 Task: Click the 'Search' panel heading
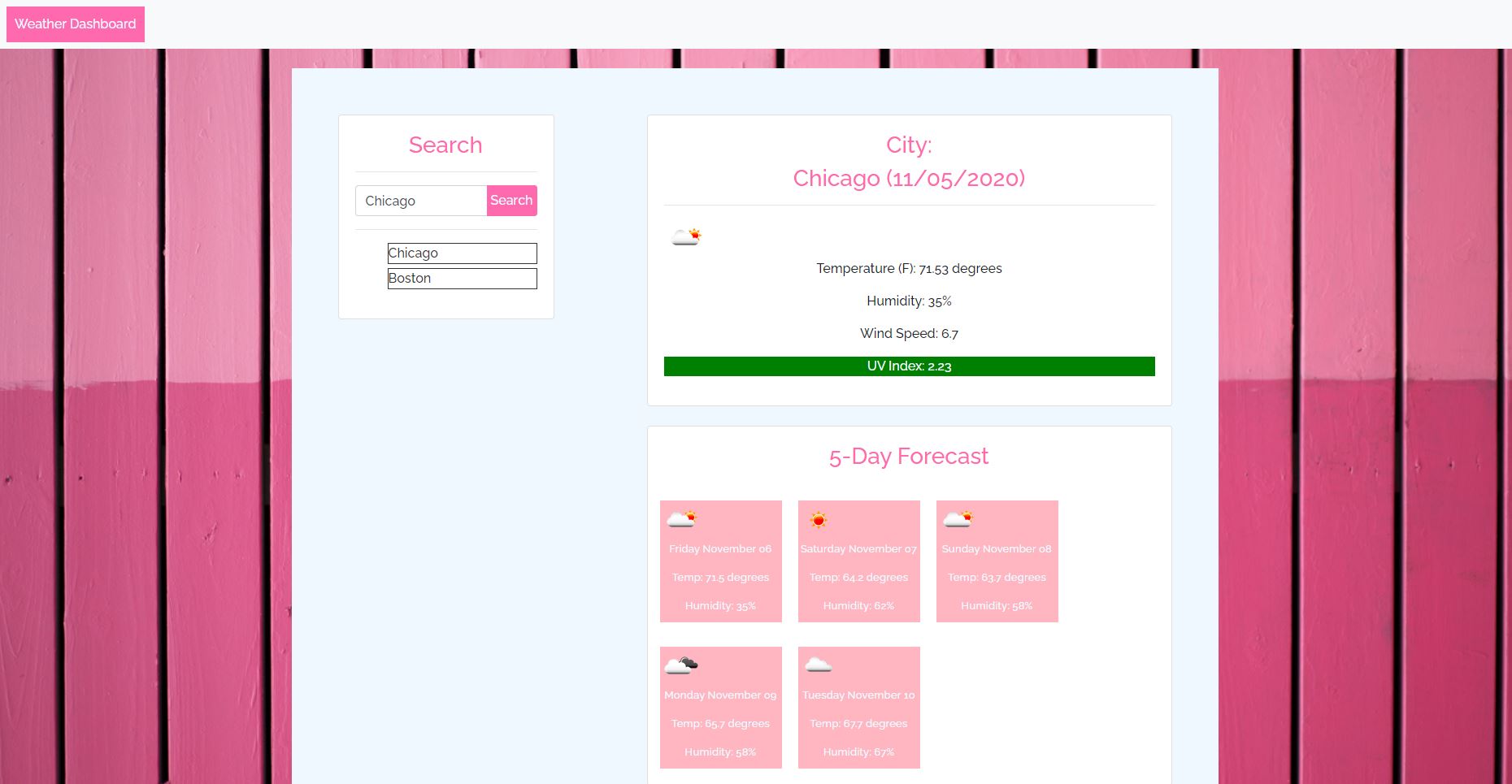point(445,145)
